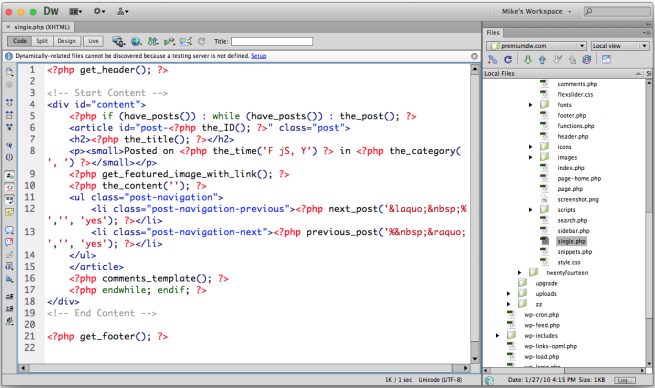Click the Collapse Full Tag icon
Image resolution: width=655 pixels, height=388 pixels.
9,102
